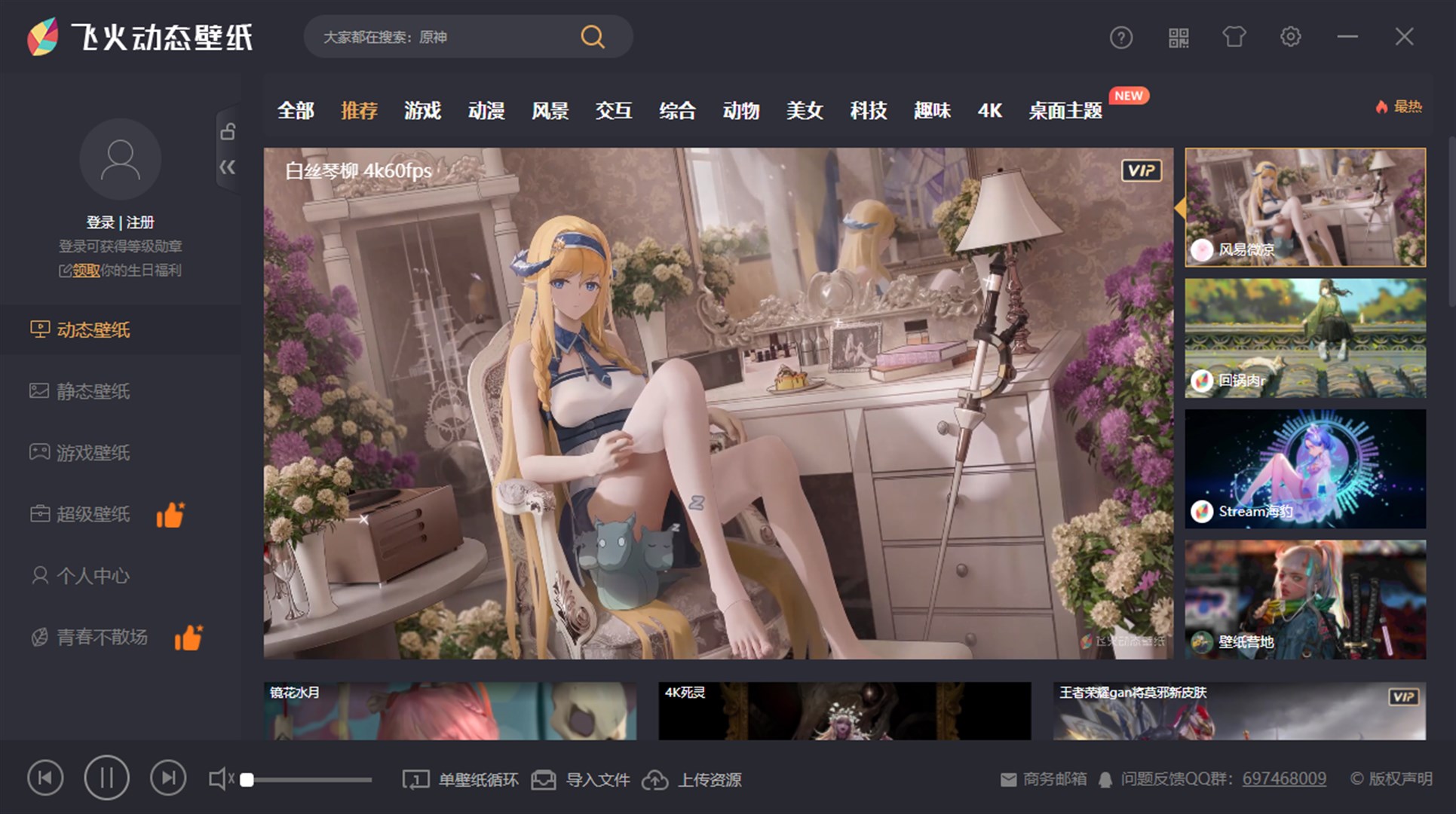Click the 飞火动态壁纸 logo

139,37
